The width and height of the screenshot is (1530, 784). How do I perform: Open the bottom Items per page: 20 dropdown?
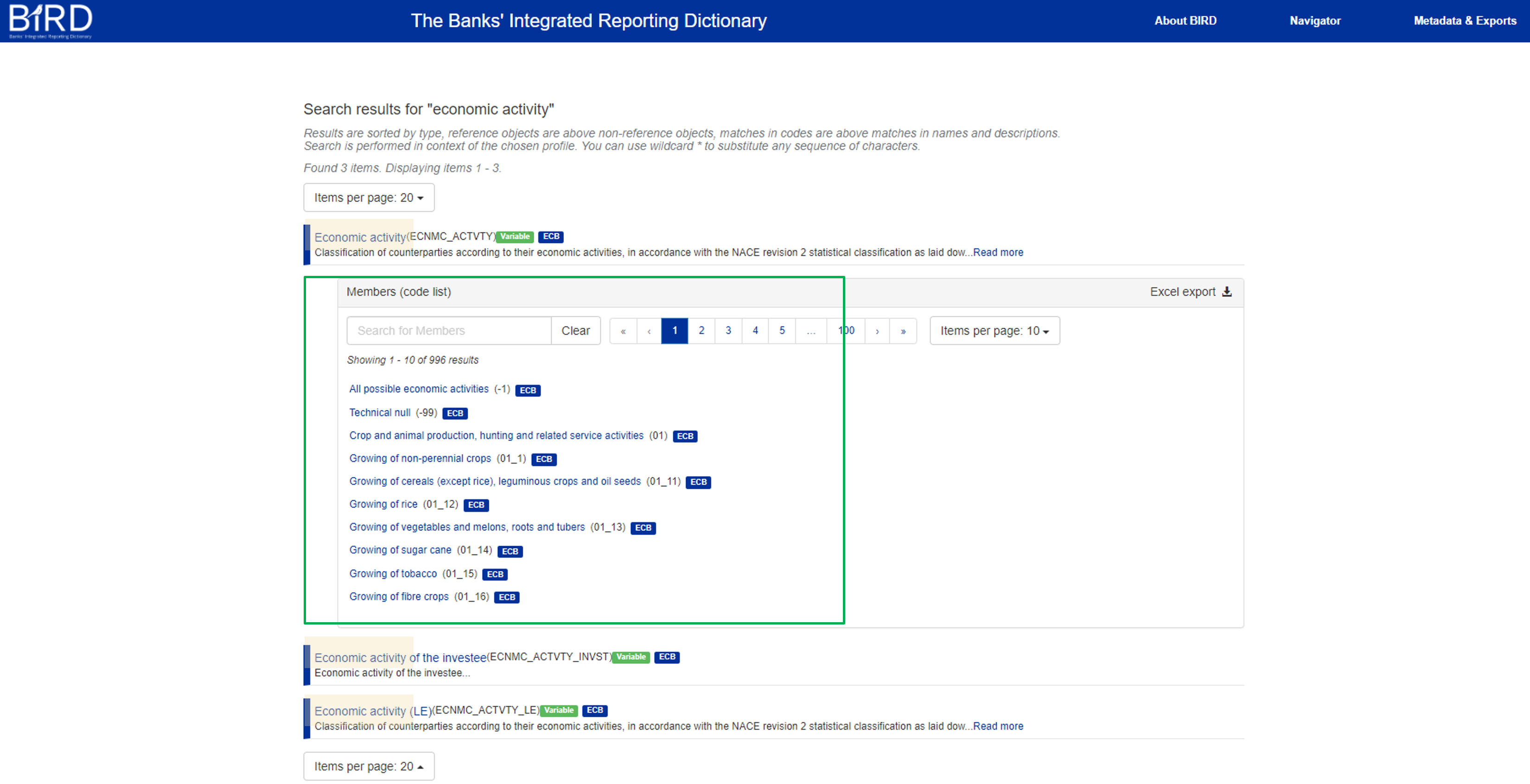[369, 766]
